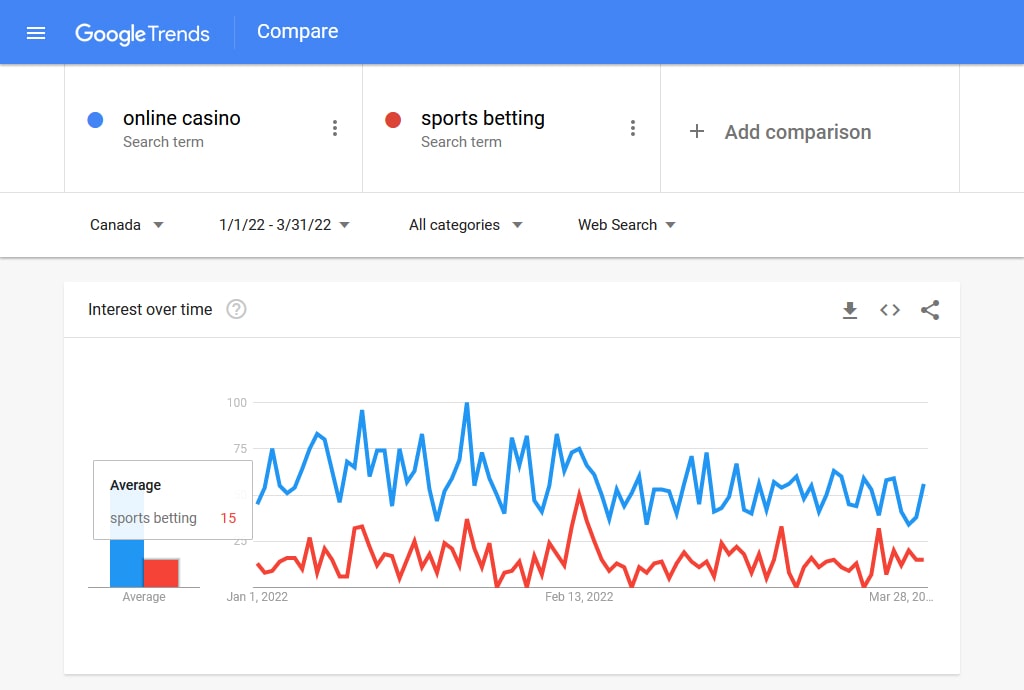
Task: Click the Google Trends logo
Action: point(142,33)
